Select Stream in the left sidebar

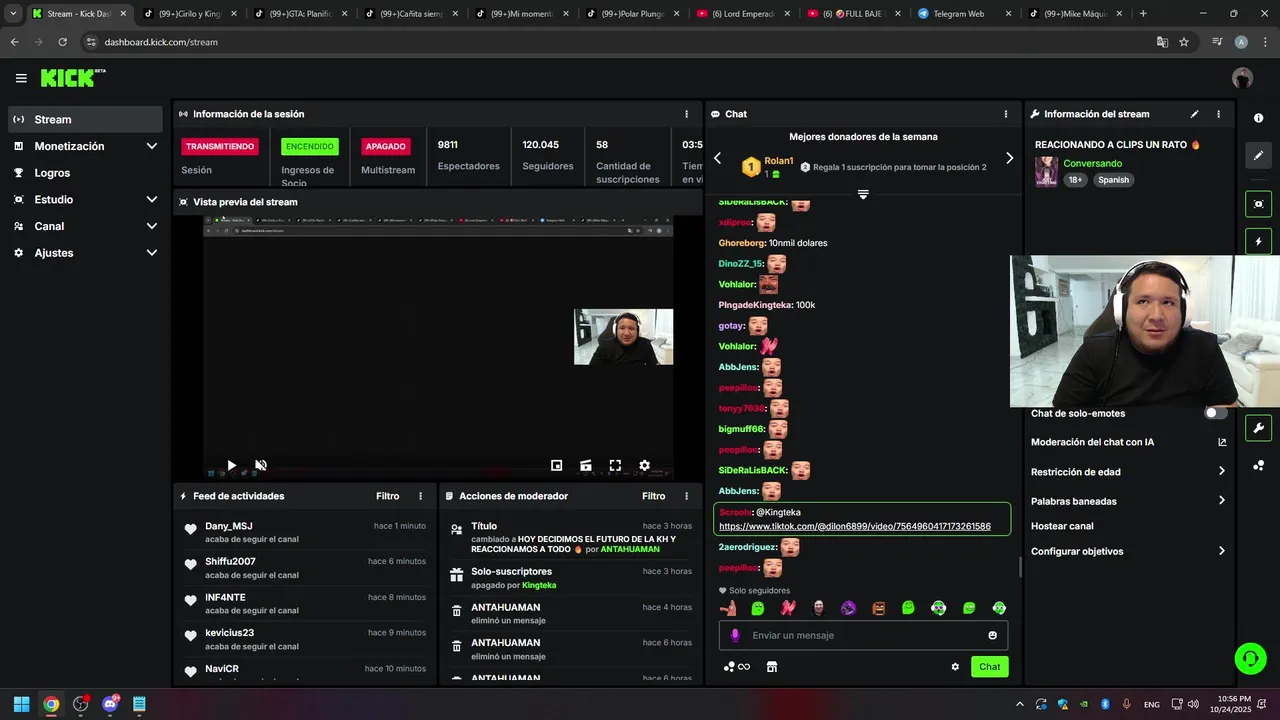[85, 119]
